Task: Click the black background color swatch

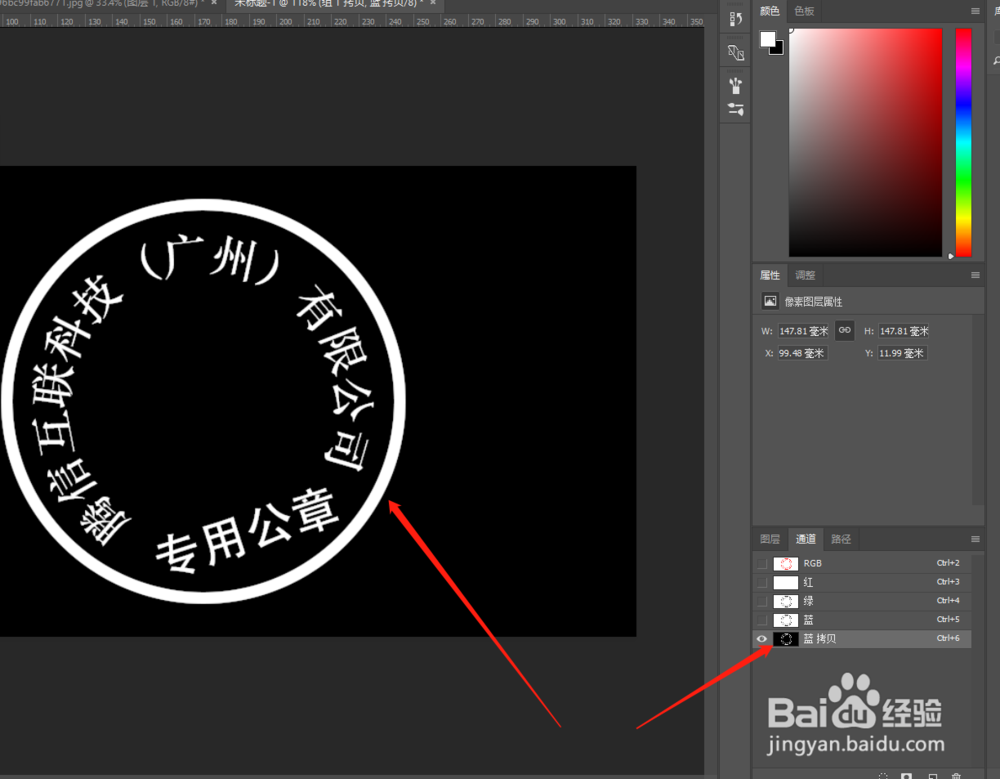Action: (x=778, y=50)
